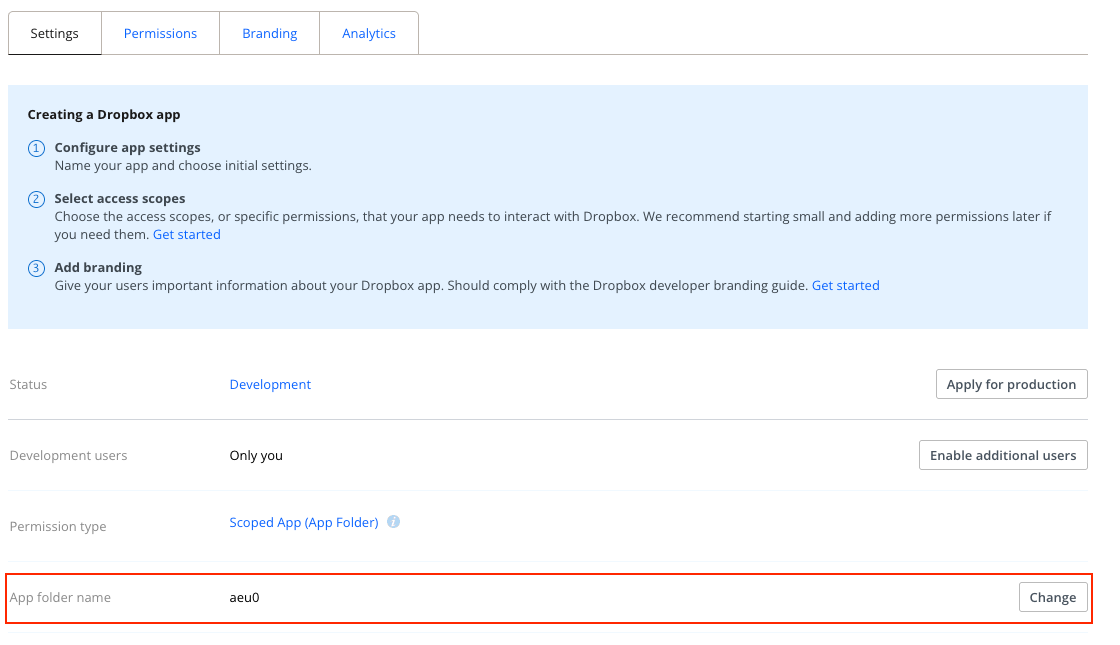Viewport: 1120px width, 645px height.
Task: Click Apply for production button
Action: point(1011,384)
